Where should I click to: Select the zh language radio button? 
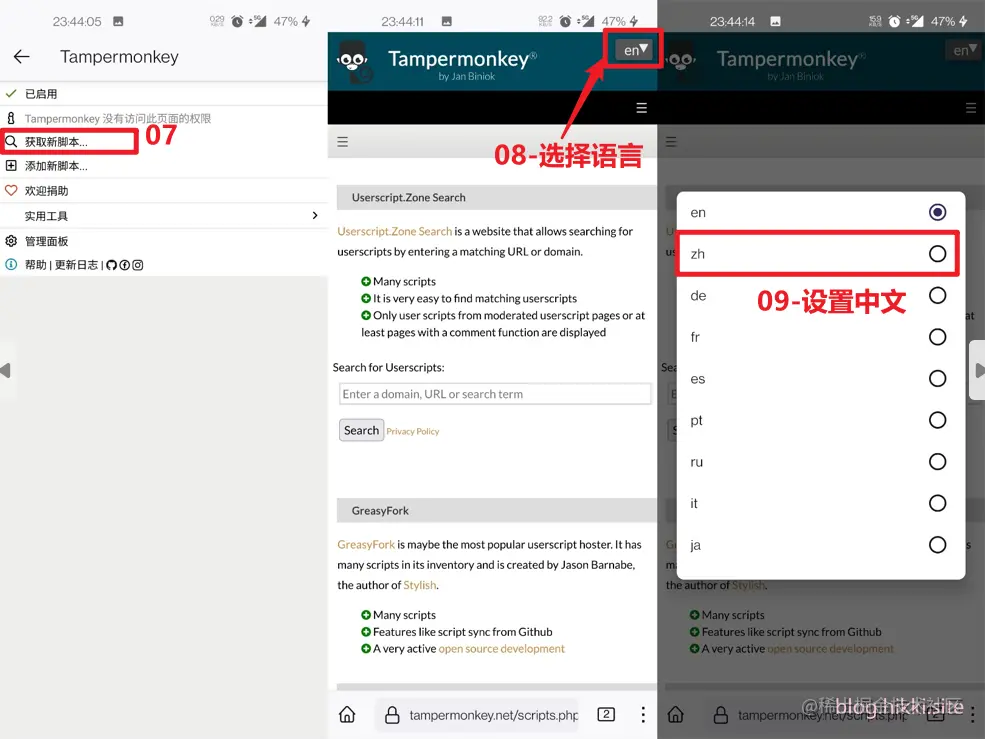click(937, 253)
